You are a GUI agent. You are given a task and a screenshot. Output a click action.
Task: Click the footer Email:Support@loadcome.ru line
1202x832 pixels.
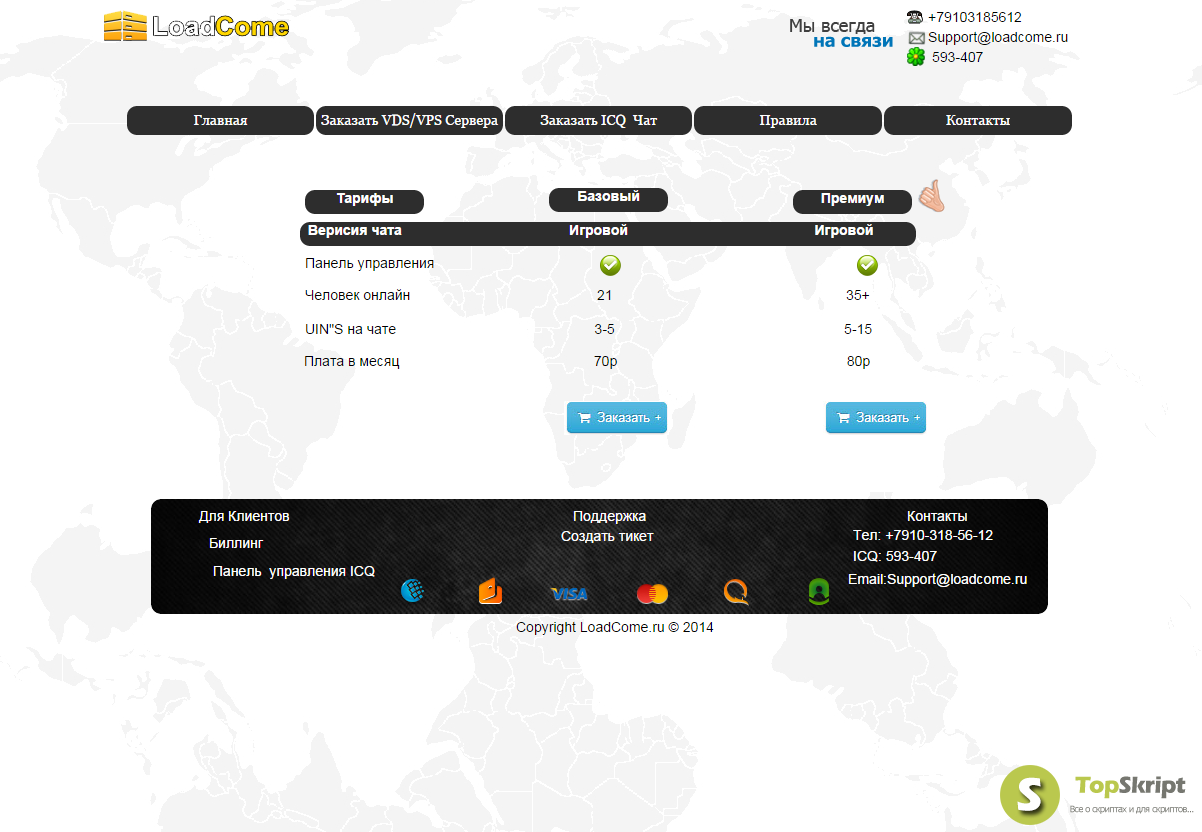coord(937,579)
